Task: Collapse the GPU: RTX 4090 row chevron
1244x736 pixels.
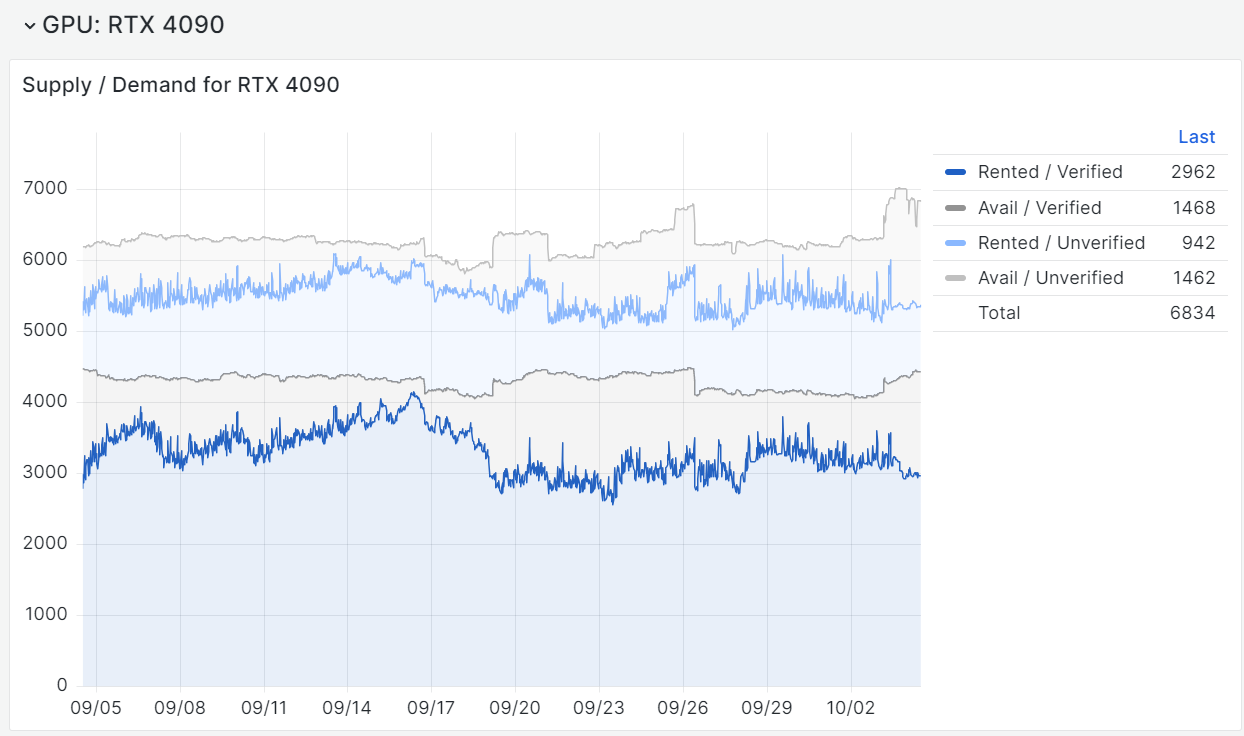Action: [x=30, y=26]
